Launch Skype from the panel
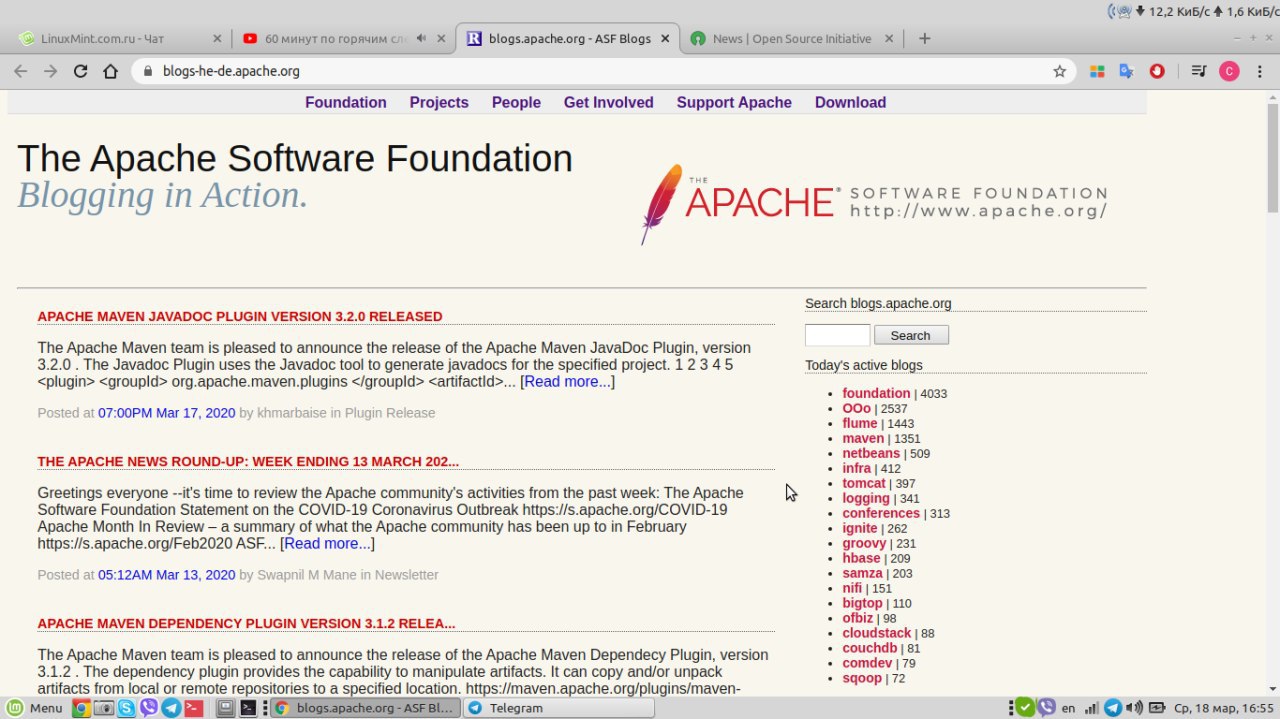The width and height of the screenshot is (1280, 719). pyautogui.click(x=126, y=708)
